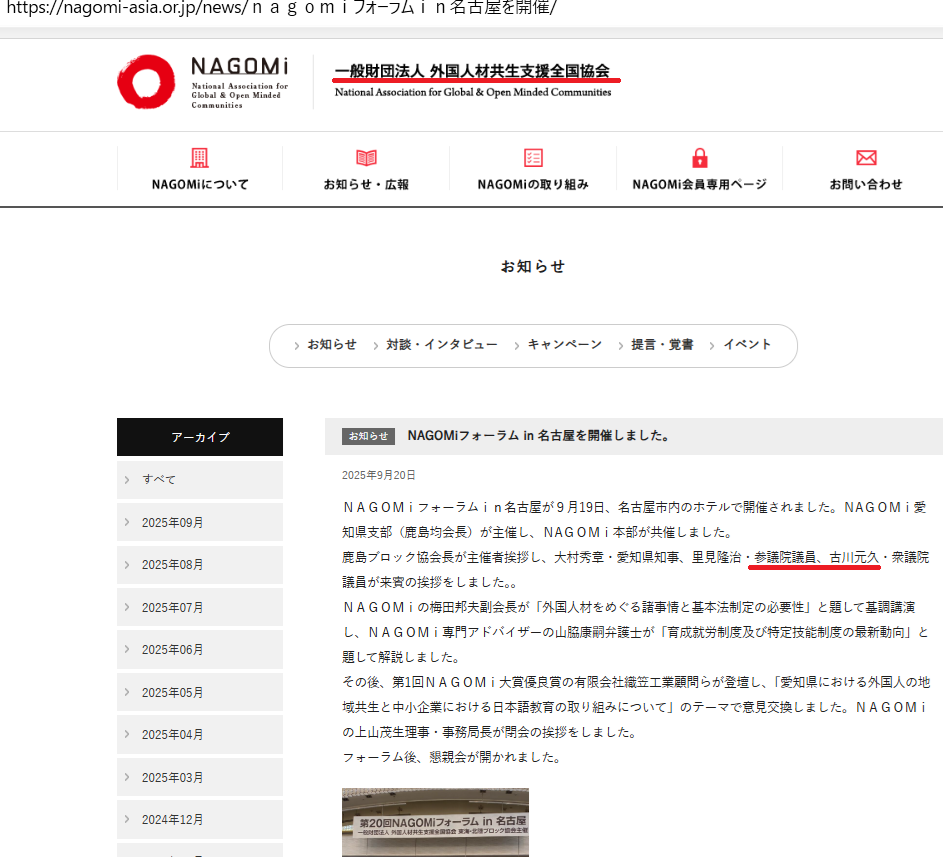Click the chevron beside 2025年09月

127,522
